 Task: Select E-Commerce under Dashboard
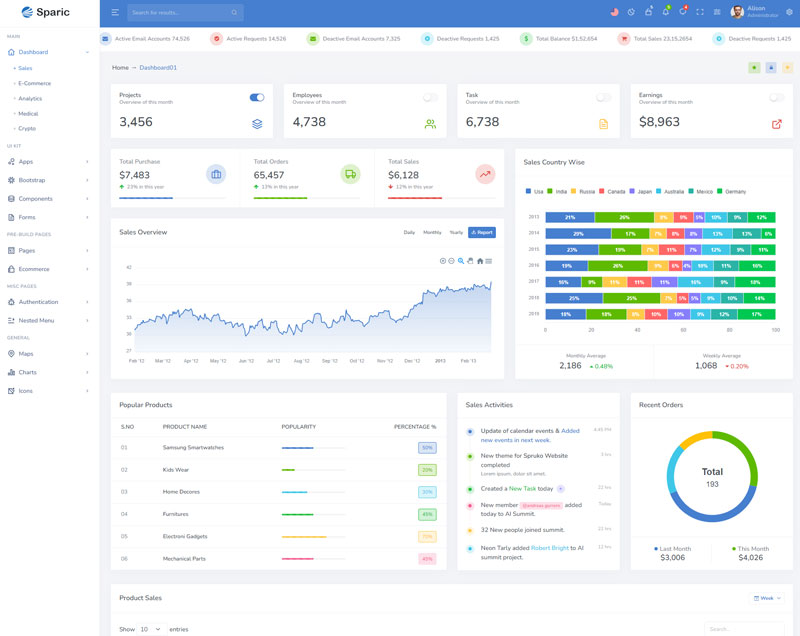pyautogui.click(x=34, y=83)
